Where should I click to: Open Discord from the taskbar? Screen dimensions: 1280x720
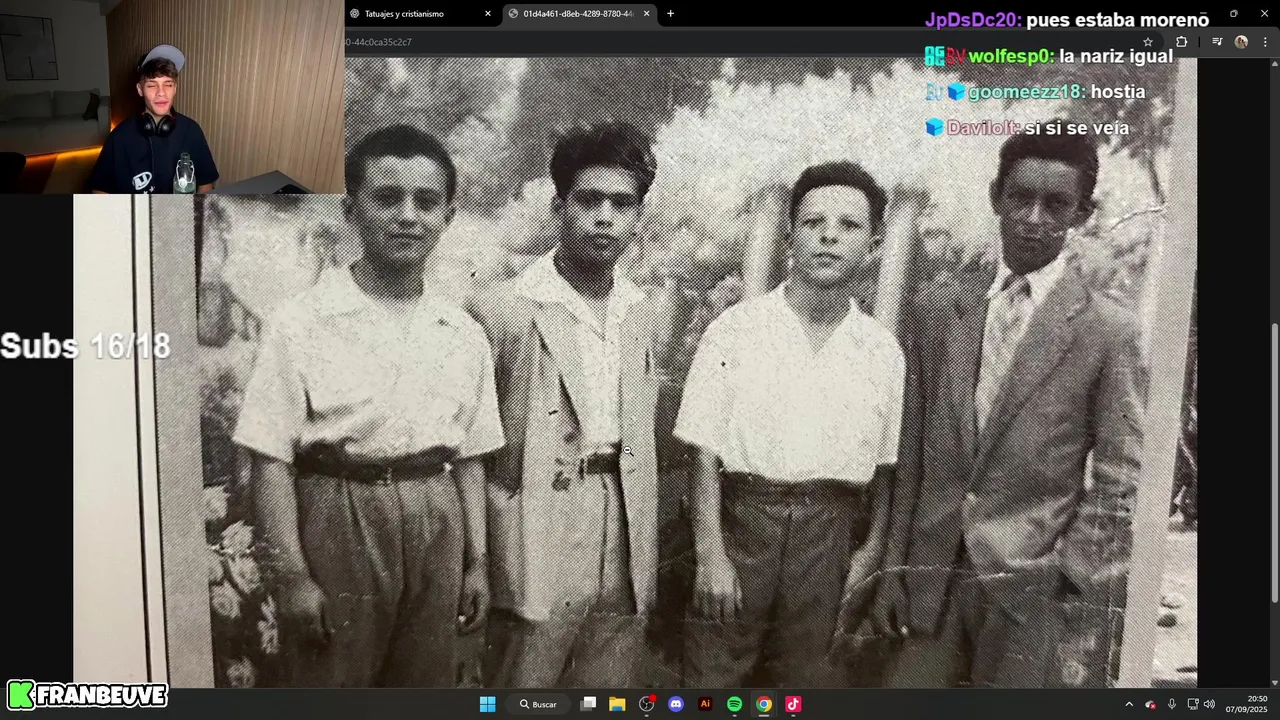coord(676,704)
